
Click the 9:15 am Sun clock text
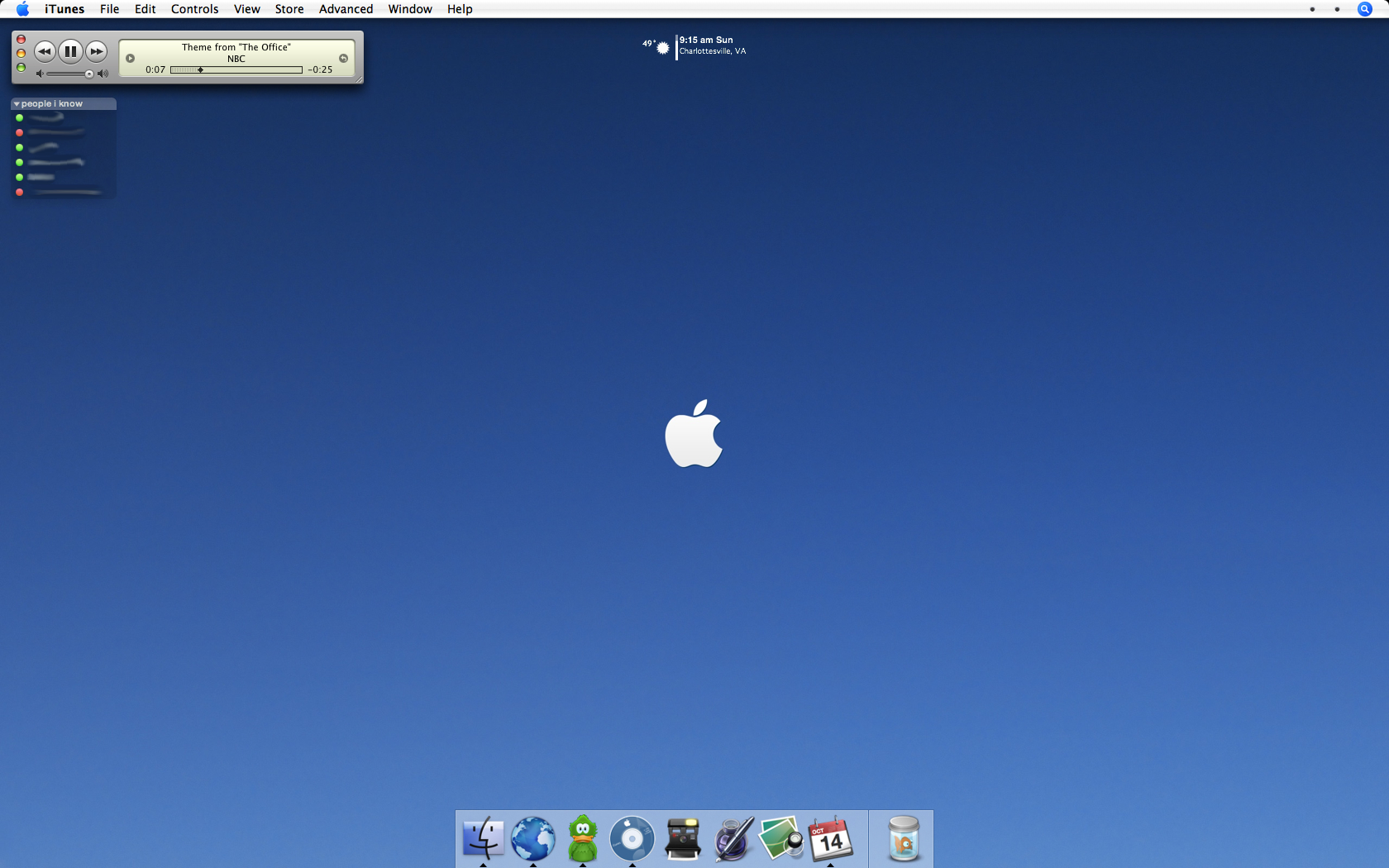pos(706,40)
